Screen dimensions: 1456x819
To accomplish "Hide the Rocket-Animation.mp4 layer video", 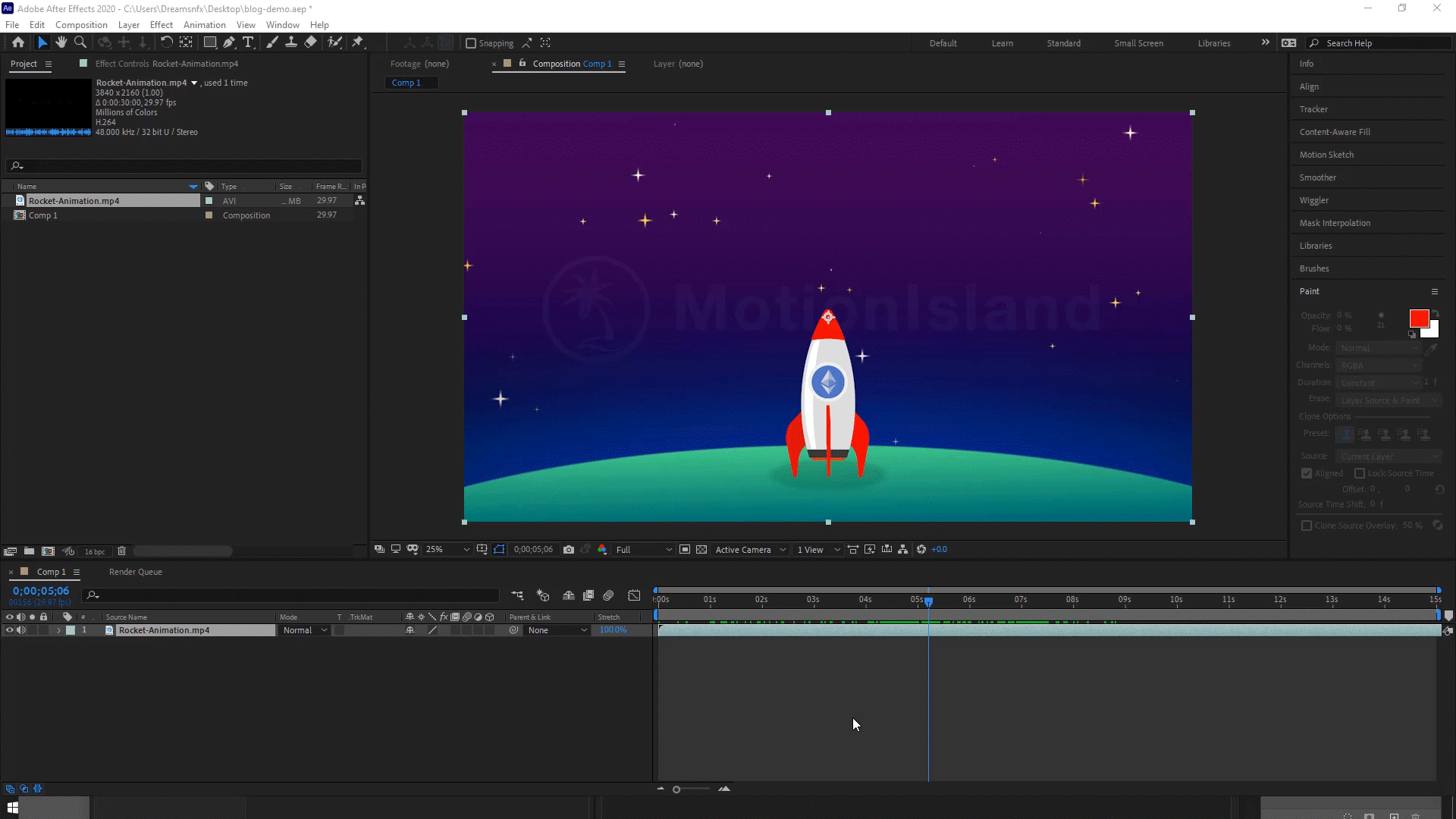I will click(x=10, y=630).
